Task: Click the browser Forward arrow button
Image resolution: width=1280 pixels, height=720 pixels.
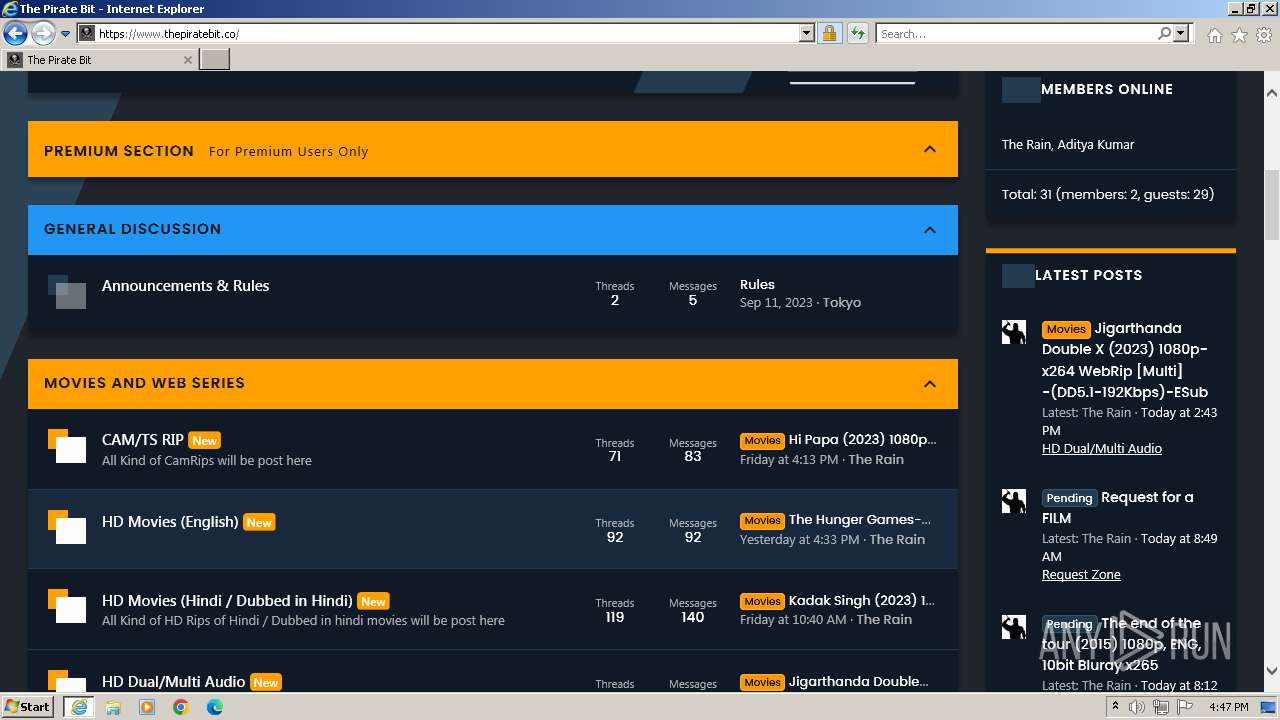Action: [43, 34]
